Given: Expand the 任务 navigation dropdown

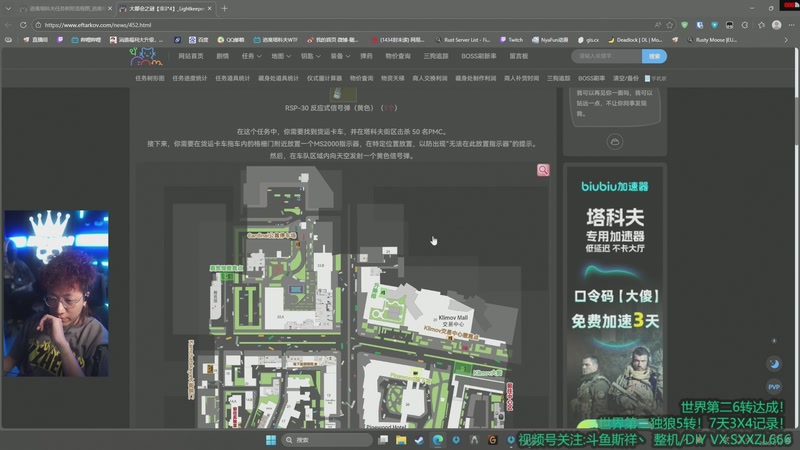Looking at the screenshot, I should [251, 56].
